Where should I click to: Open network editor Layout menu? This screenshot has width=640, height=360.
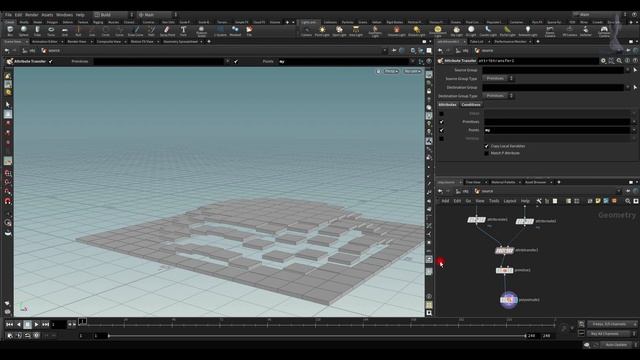[x=509, y=201]
